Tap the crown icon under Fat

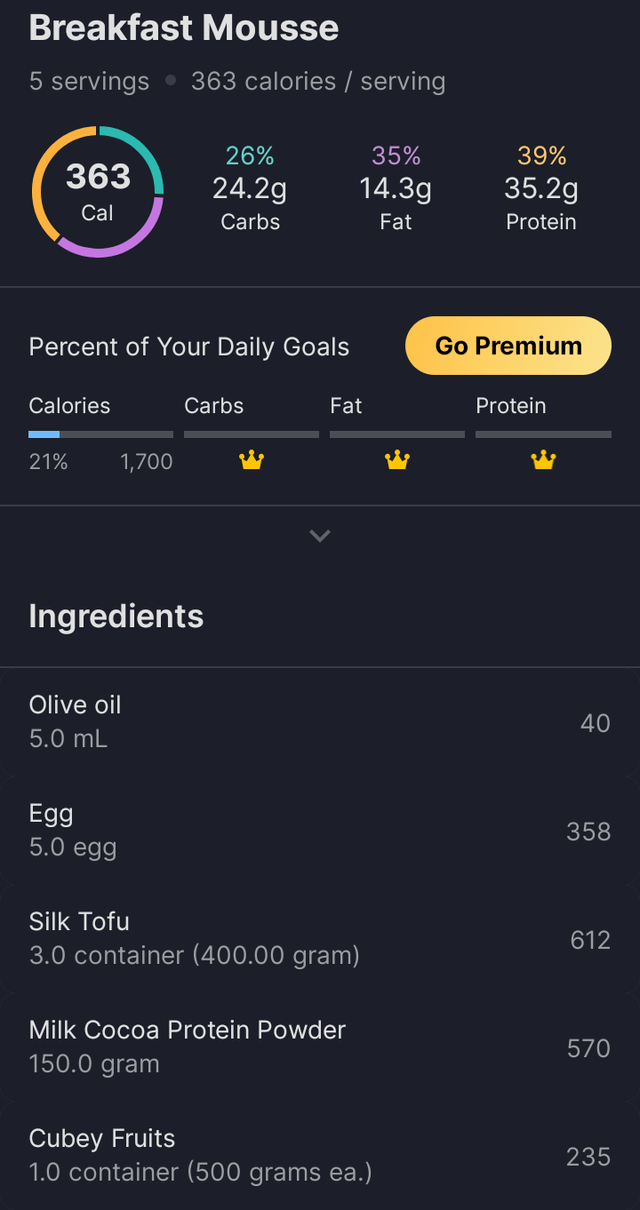(397, 461)
